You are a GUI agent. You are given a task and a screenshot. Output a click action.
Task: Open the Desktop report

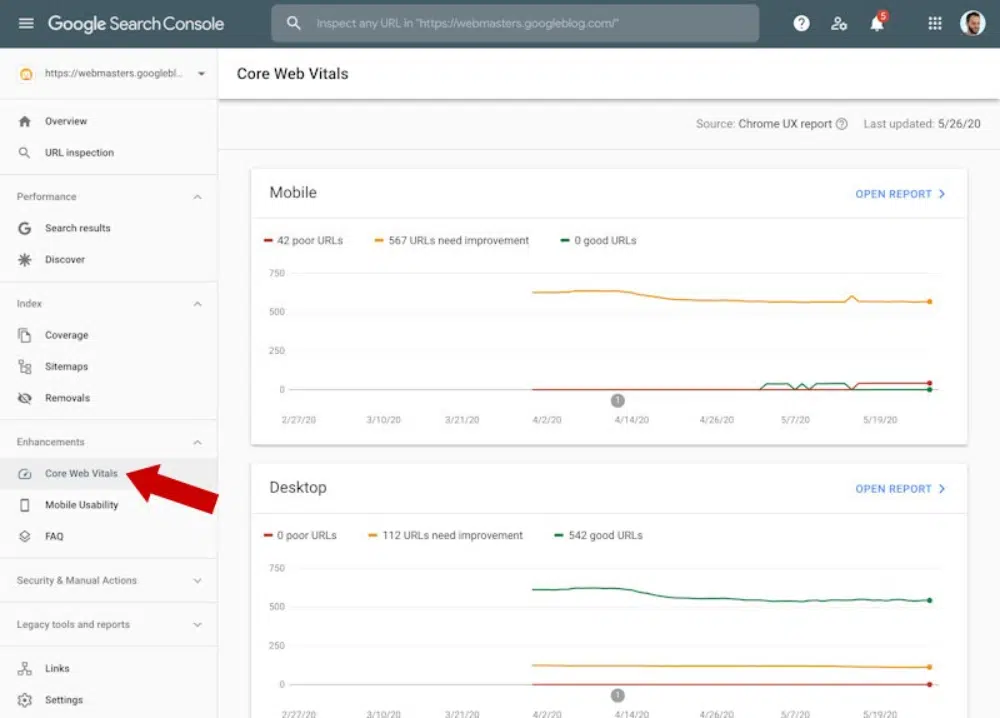click(900, 489)
